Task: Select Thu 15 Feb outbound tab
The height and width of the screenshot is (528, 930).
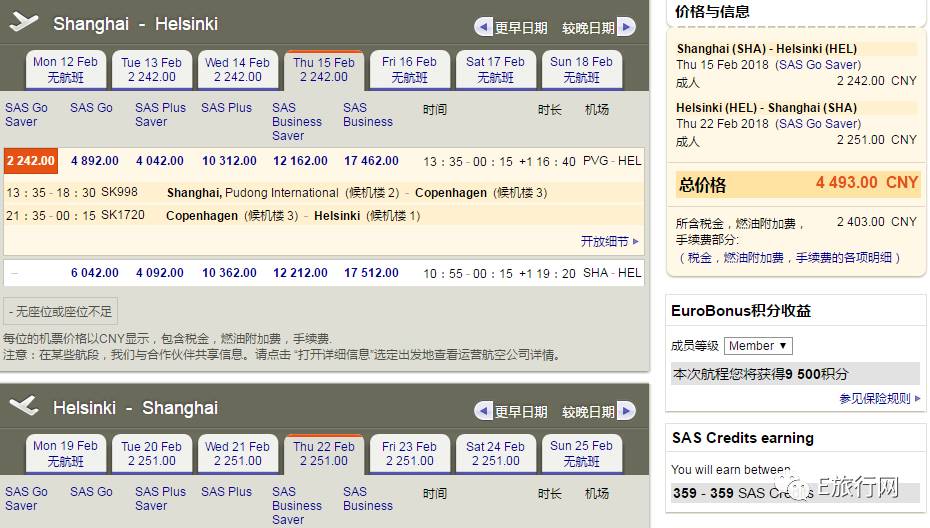Action: click(x=324, y=69)
